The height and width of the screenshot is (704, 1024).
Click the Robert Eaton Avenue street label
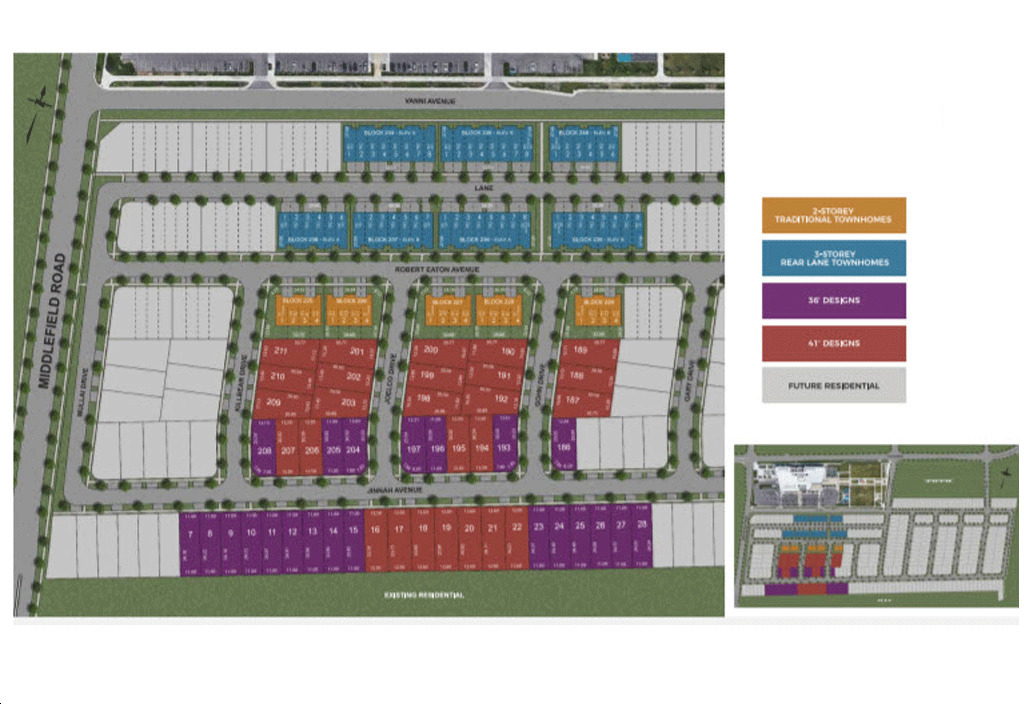pos(435,270)
